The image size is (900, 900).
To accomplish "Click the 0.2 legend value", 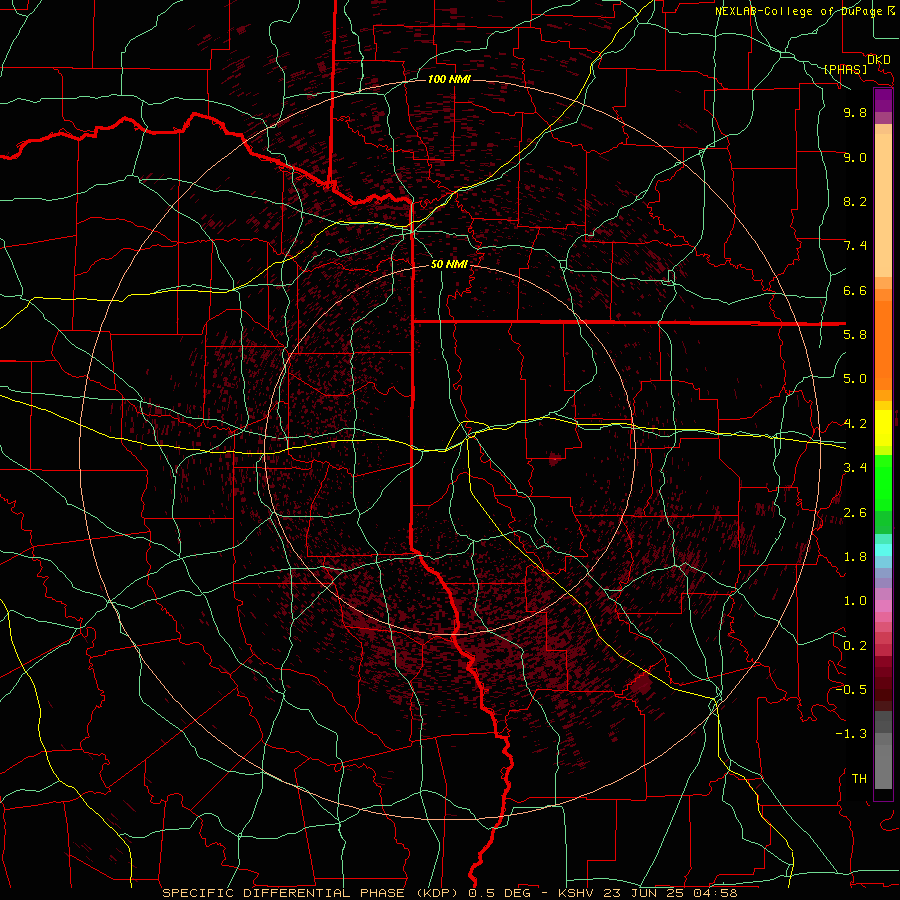I will point(855,646).
